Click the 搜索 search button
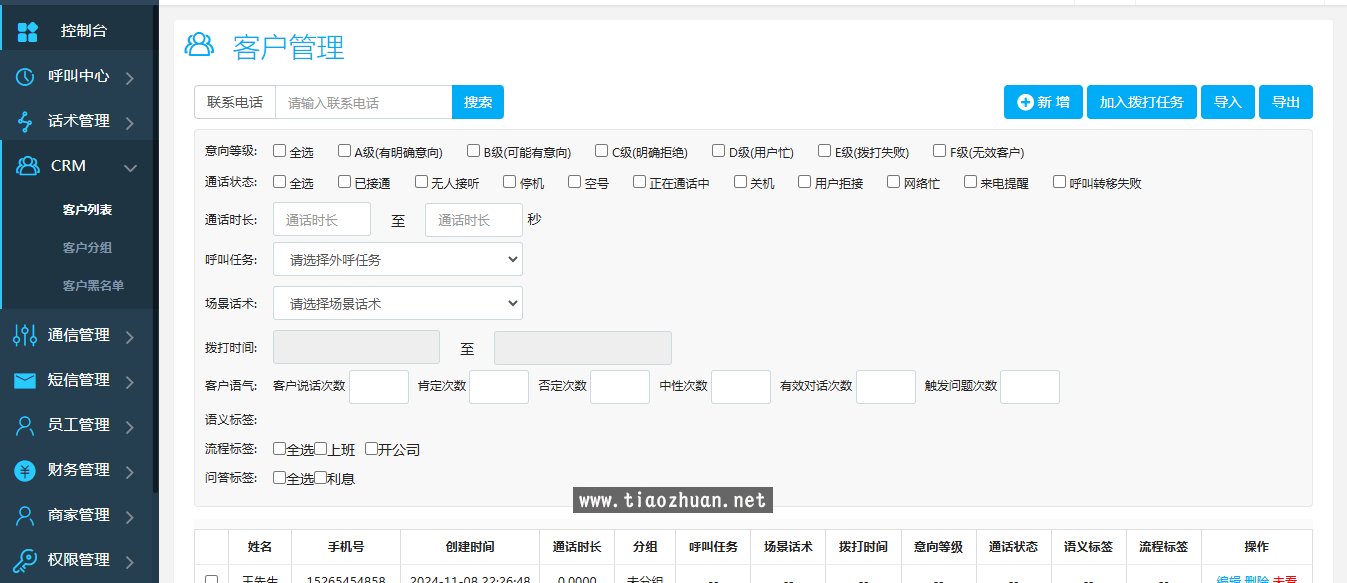Image resolution: width=1347 pixels, height=583 pixels. coord(478,102)
